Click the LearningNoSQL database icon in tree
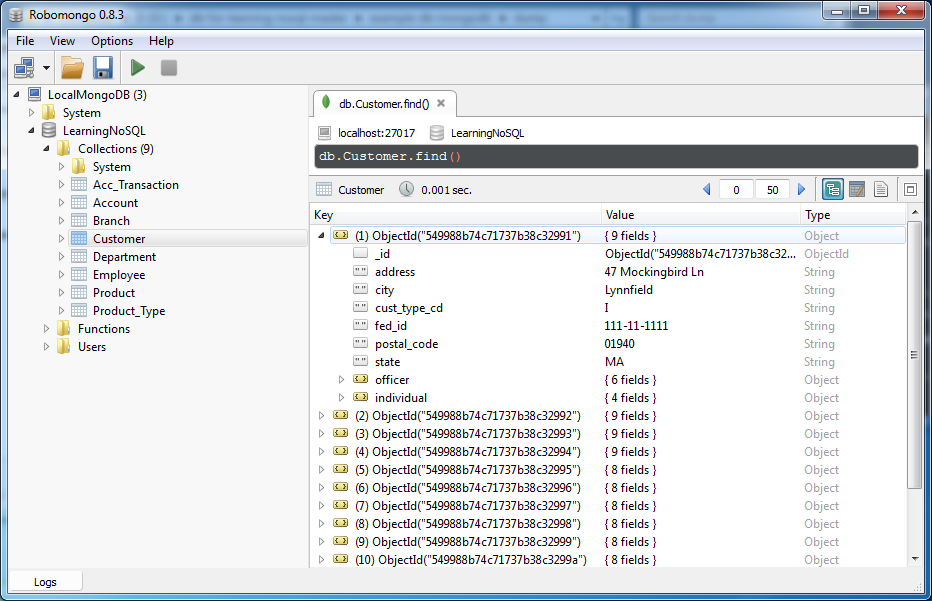Viewport: 932px width, 601px height. coord(49,130)
